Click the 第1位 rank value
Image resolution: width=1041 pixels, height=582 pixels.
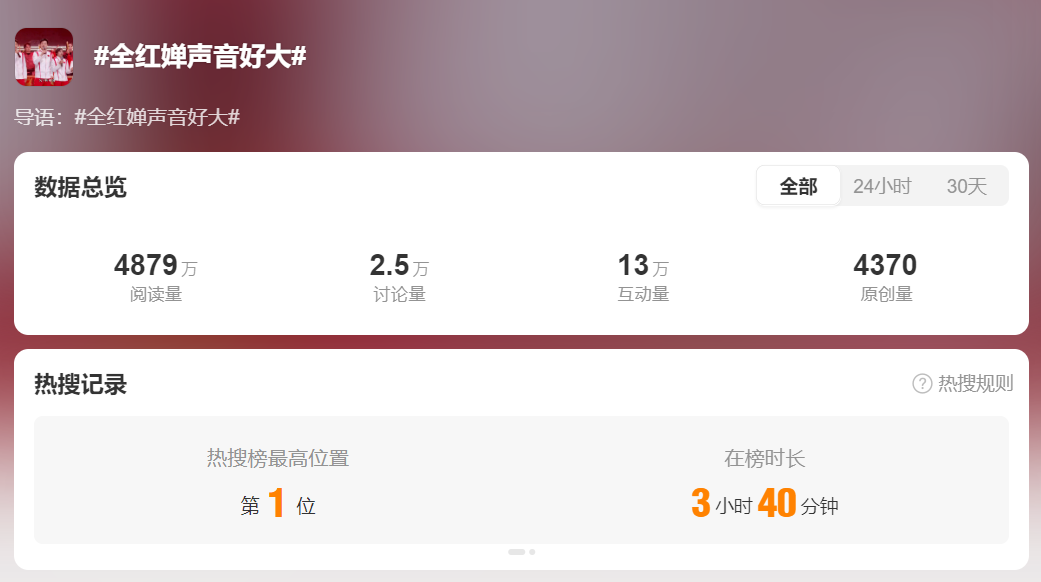[x=278, y=504]
